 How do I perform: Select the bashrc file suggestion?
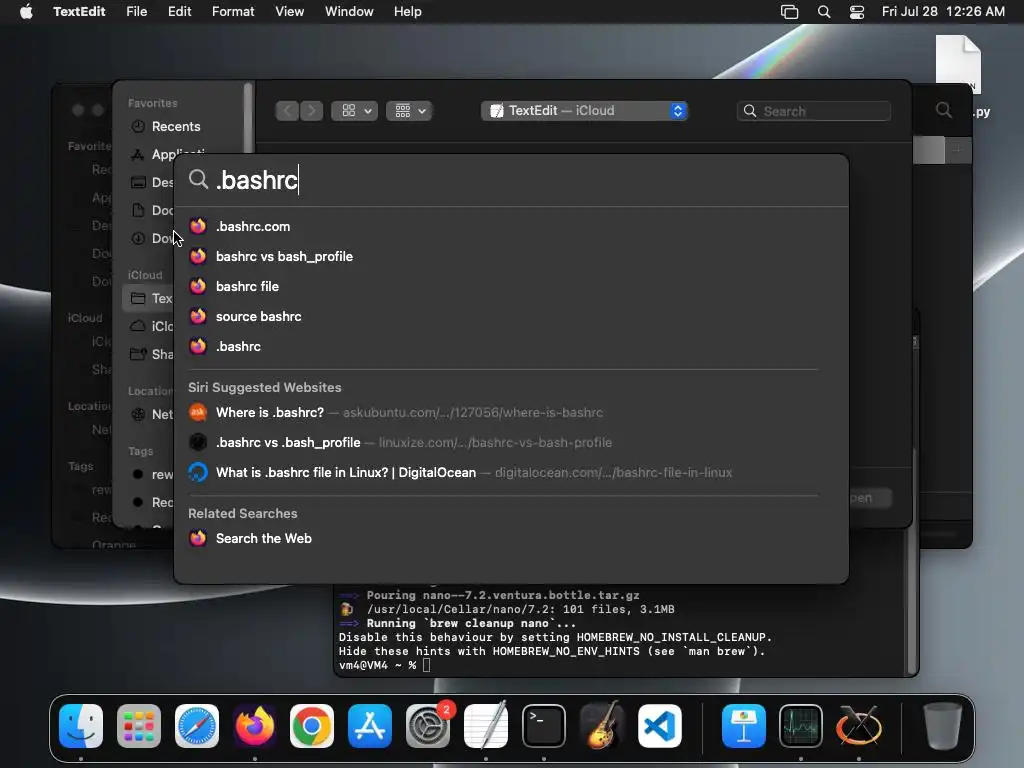click(511, 287)
